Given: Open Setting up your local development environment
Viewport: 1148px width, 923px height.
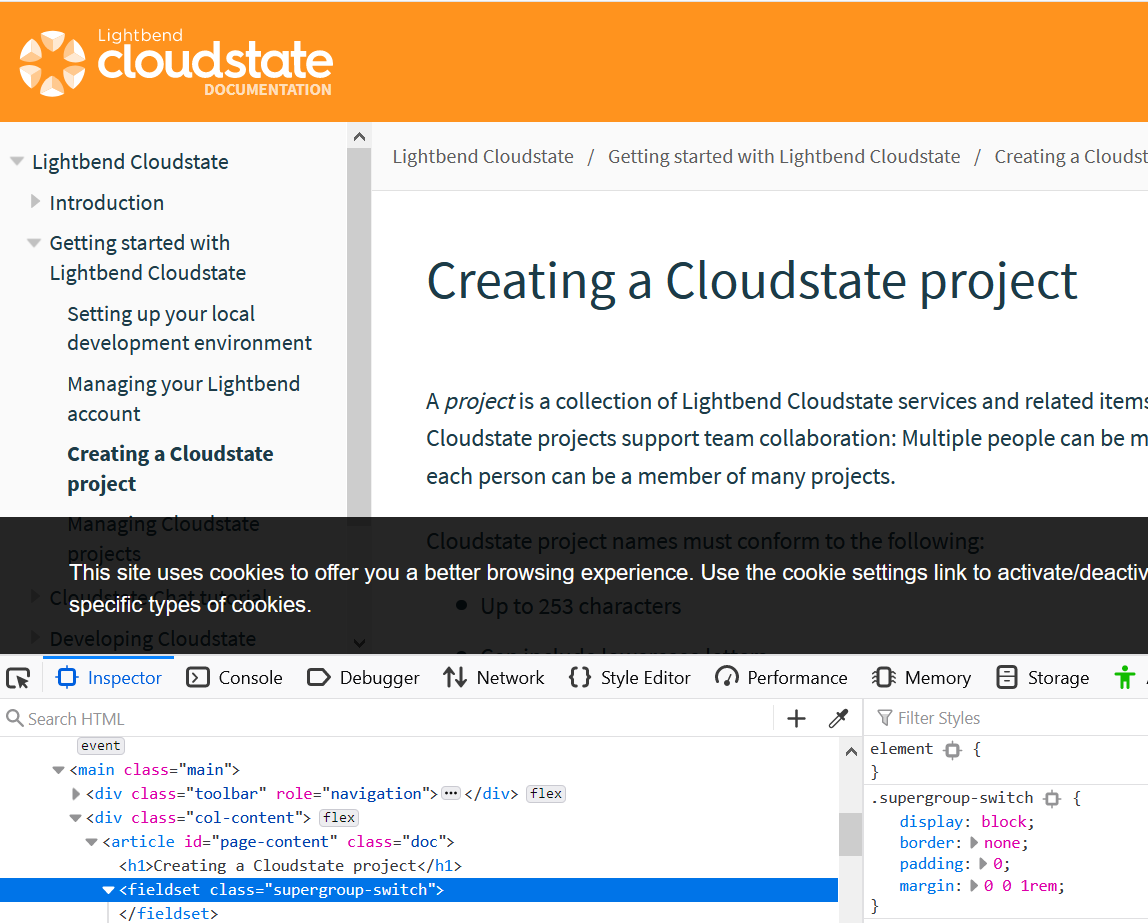Looking at the screenshot, I should [190, 328].
